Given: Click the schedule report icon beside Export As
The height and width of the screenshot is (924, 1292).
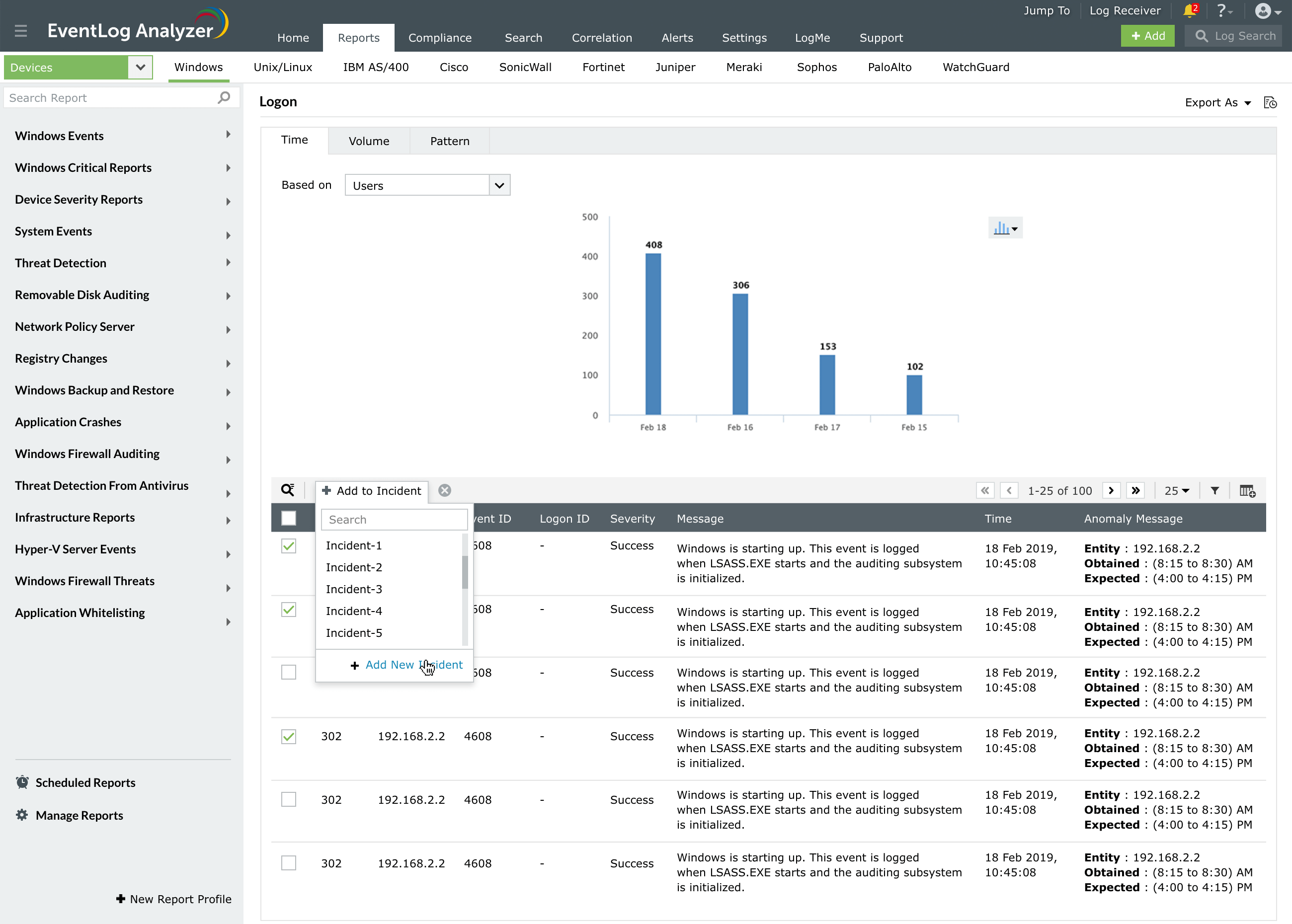Looking at the screenshot, I should click(1270, 102).
